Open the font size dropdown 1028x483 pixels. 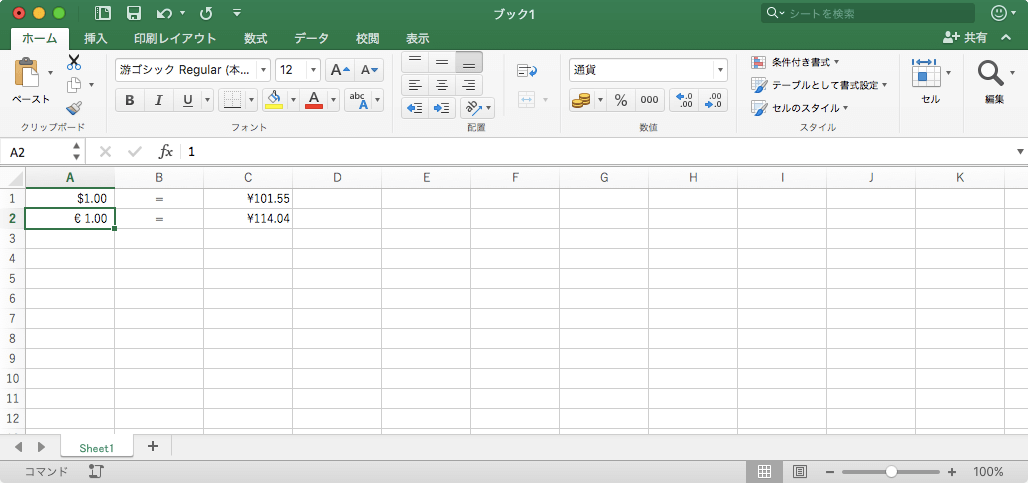[x=313, y=69]
